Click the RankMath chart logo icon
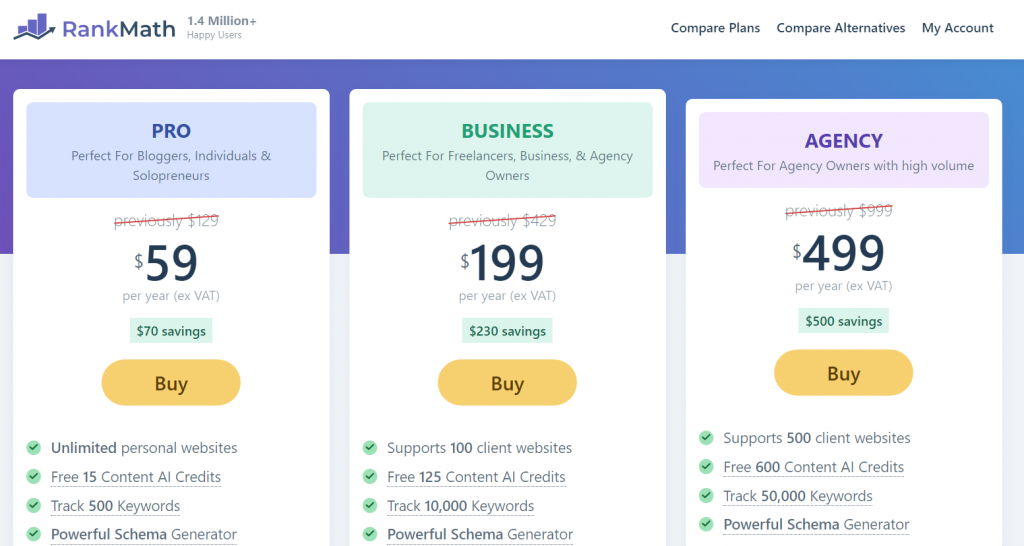The image size is (1024, 546). (x=35, y=27)
